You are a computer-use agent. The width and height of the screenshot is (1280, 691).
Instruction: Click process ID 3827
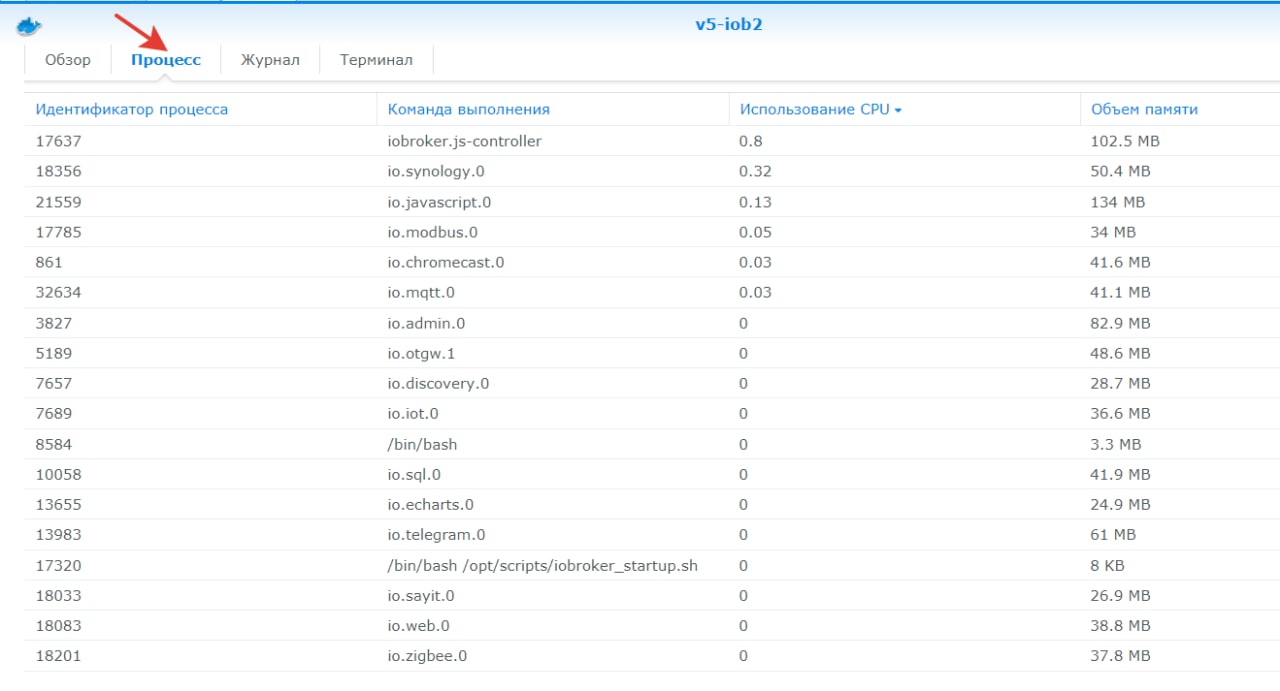(x=54, y=323)
